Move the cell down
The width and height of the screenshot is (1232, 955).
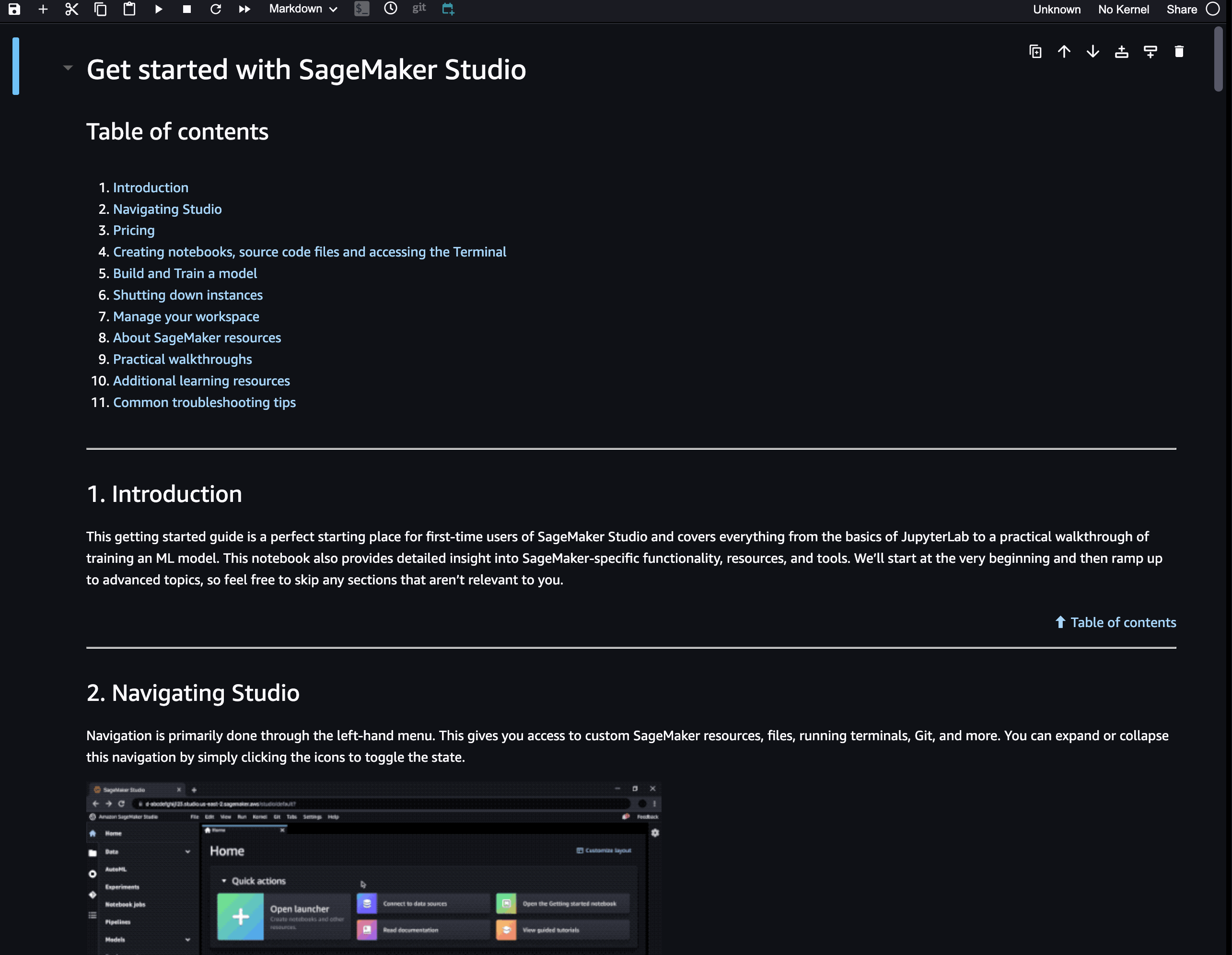click(x=1093, y=51)
